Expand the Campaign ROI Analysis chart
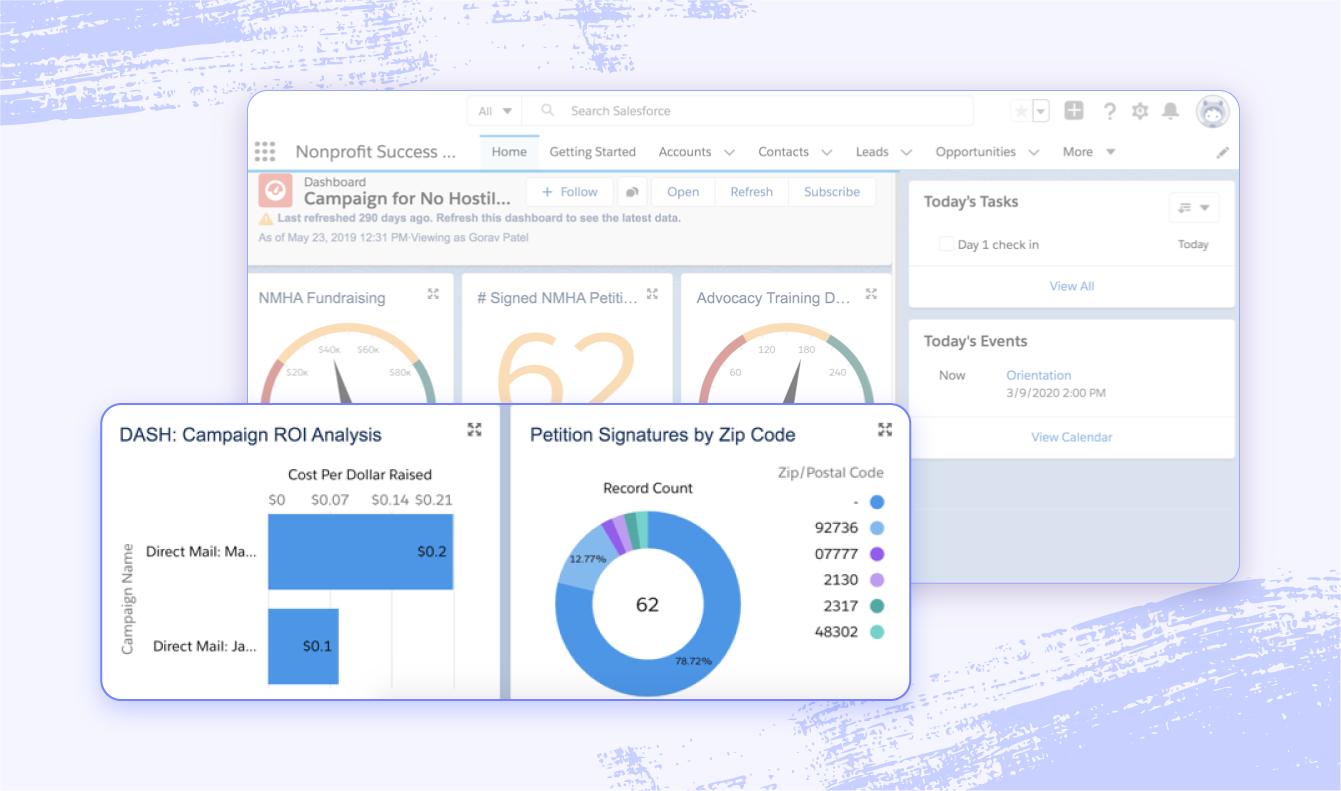This screenshot has height=791, width=1341. tap(475, 430)
